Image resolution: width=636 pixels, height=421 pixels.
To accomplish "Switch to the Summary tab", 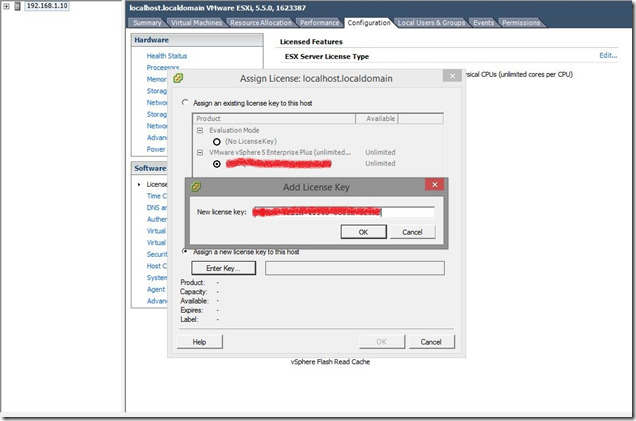I will click(x=147, y=23).
